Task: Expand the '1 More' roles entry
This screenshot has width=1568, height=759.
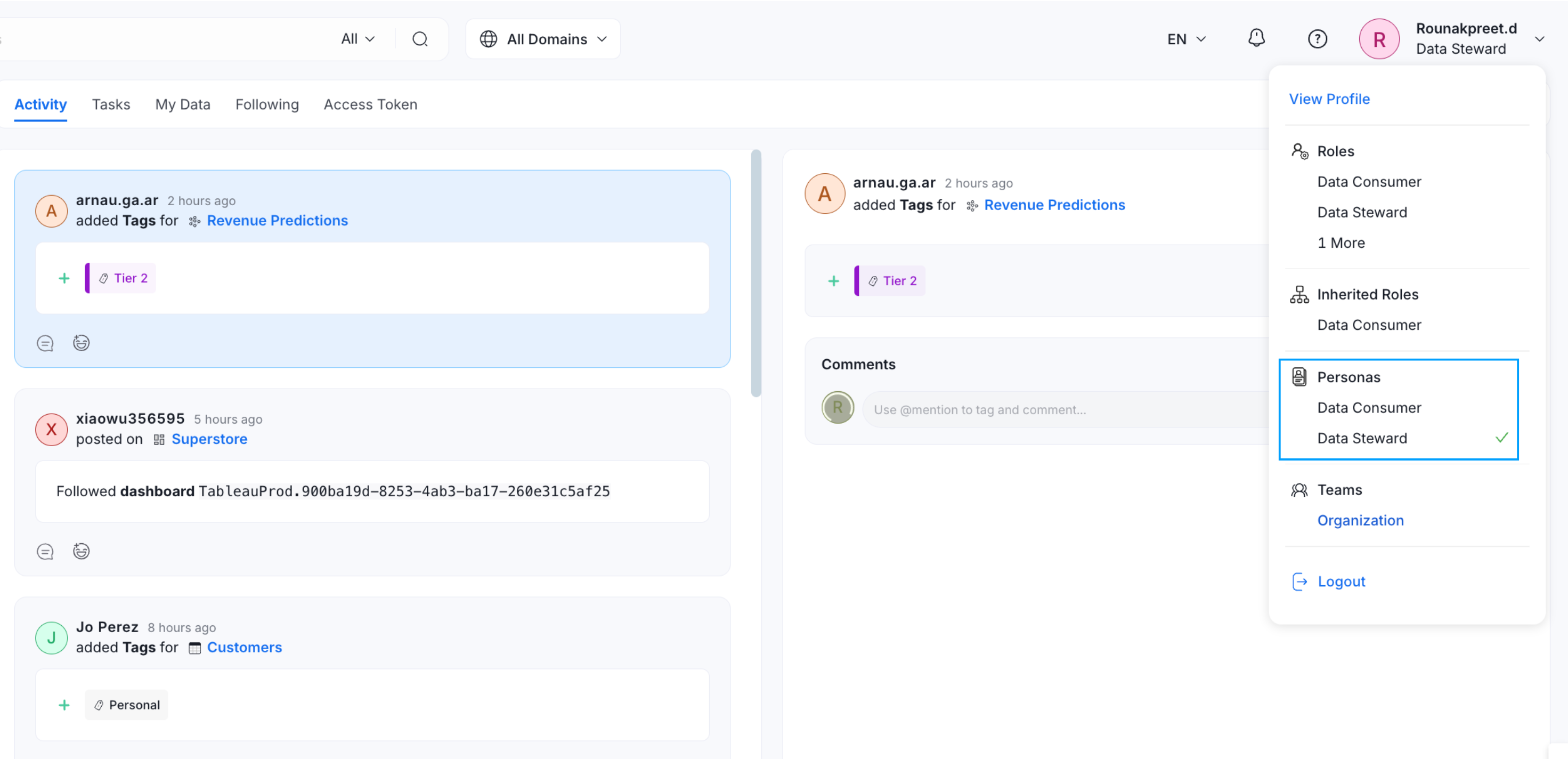Action: click(x=1341, y=243)
